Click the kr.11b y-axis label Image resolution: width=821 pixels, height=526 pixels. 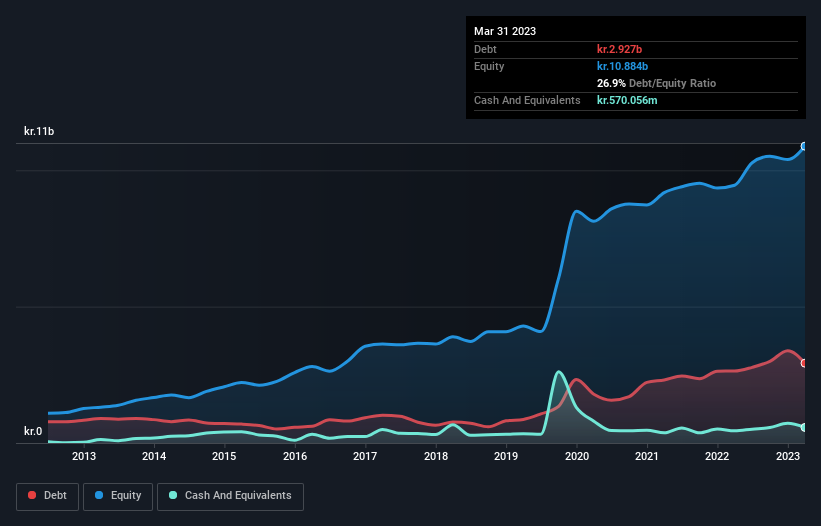click(39, 131)
